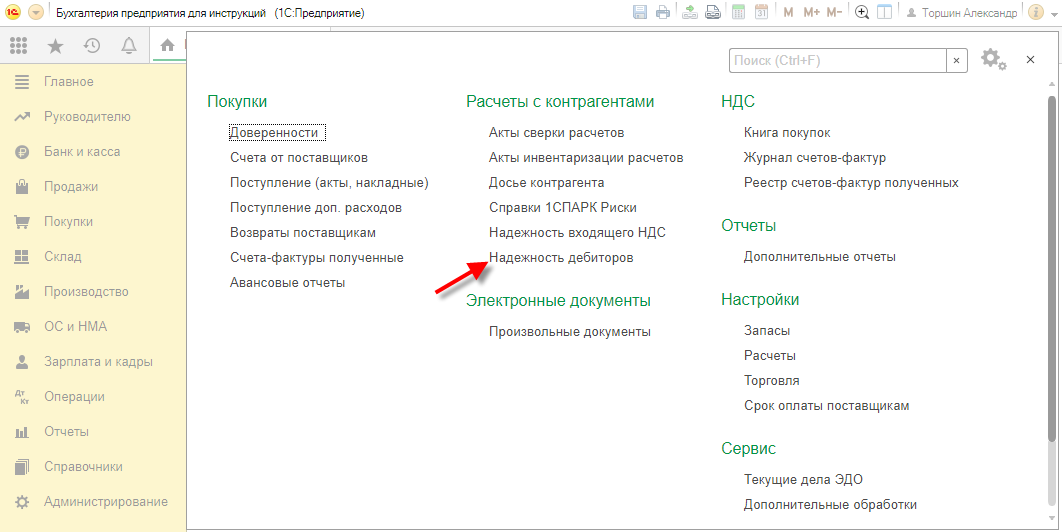
Task: Open the 1C main menu dropdown arrow
Action: click(x=36, y=12)
